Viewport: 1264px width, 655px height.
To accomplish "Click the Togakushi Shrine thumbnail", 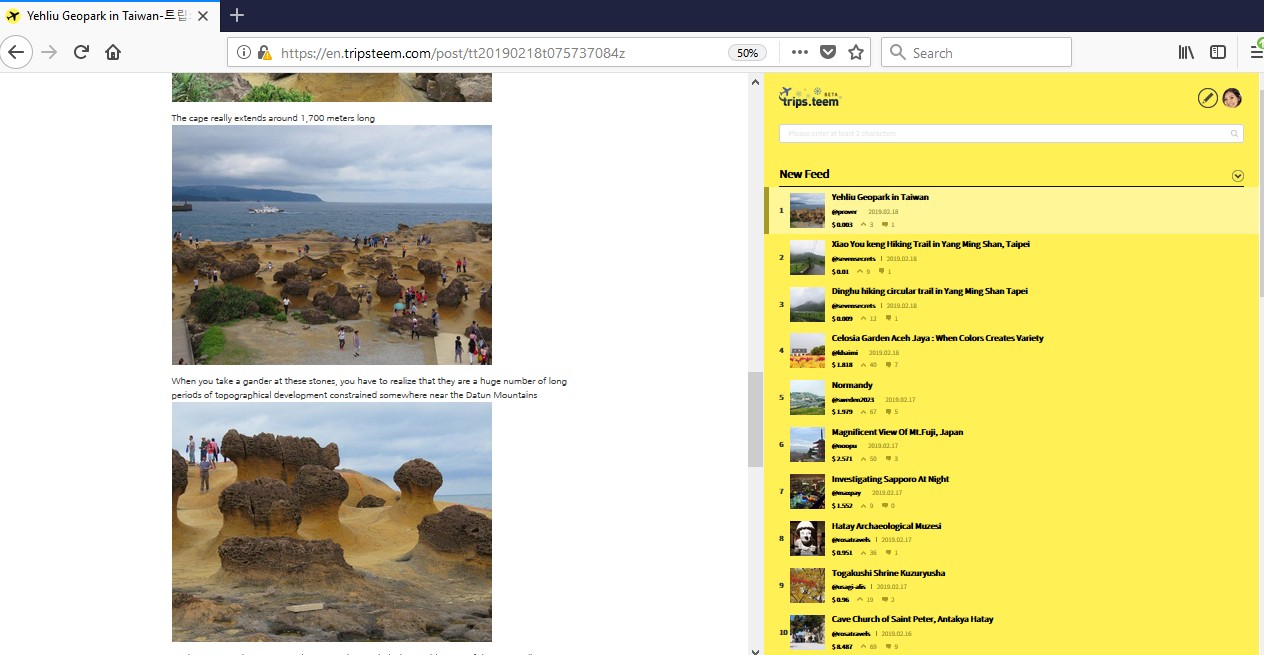I will click(x=807, y=586).
